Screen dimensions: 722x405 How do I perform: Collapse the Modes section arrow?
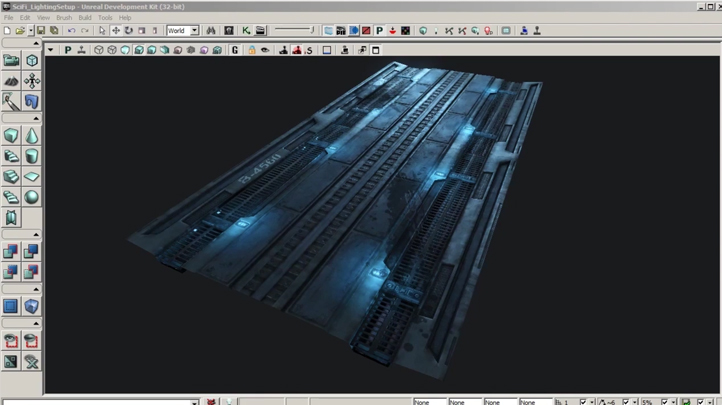(x=36, y=43)
